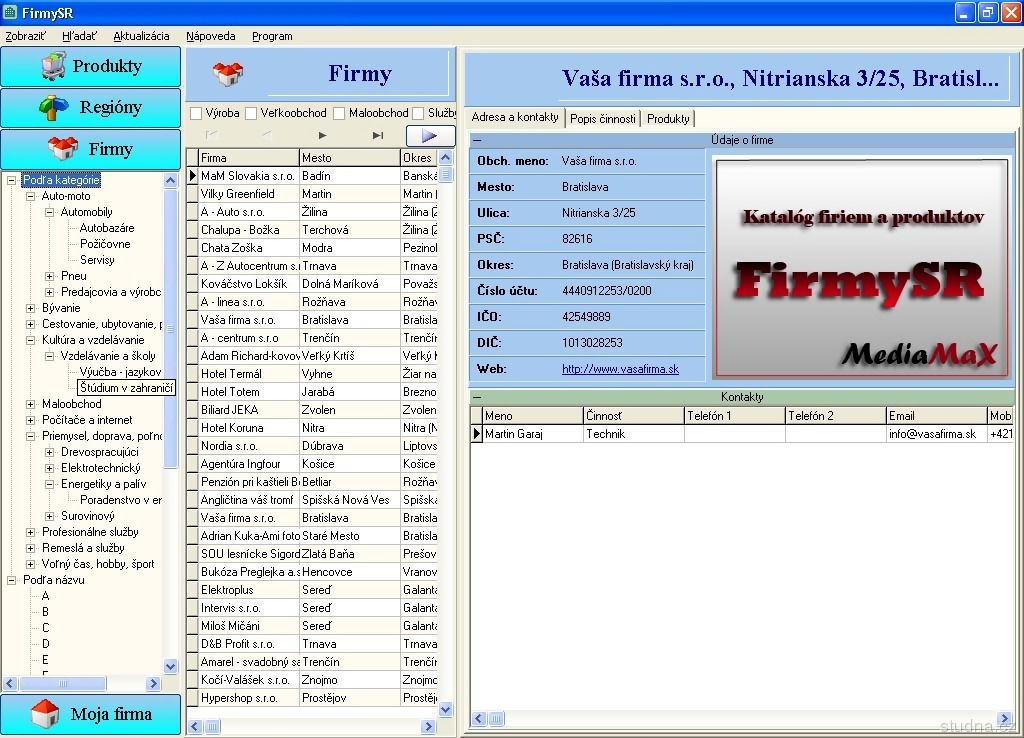Collapse the Auto-moto tree node
The image size is (1024, 738).
coord(31,196)
